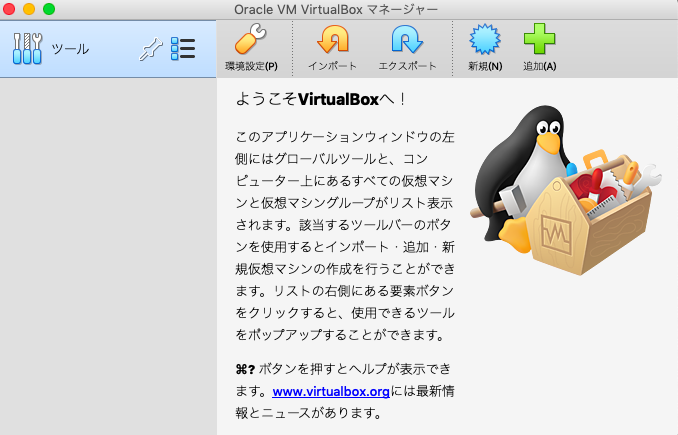Click the ようこそVirtualBoxへ! heading text
Screen dimensions: 678x435
(320, 99)
